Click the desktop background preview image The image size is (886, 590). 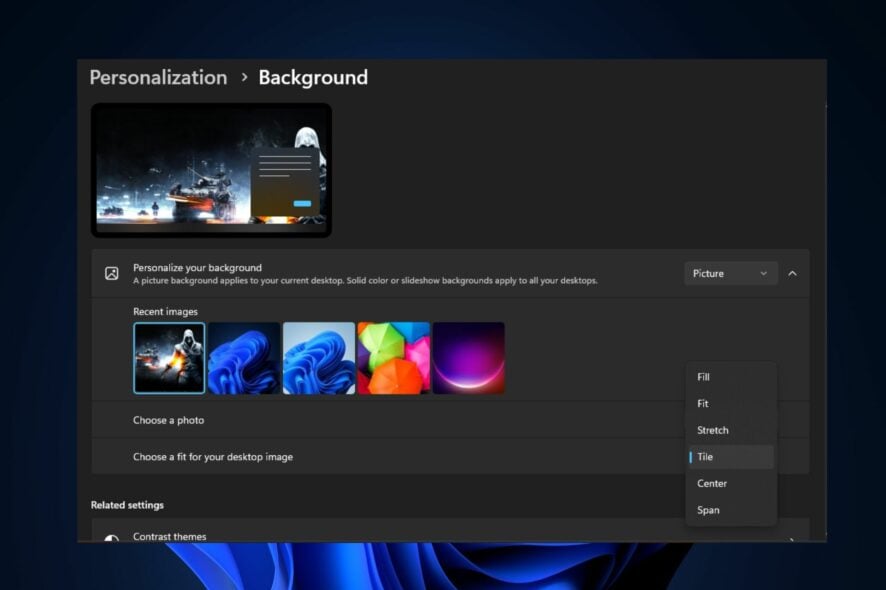[211, 170]
